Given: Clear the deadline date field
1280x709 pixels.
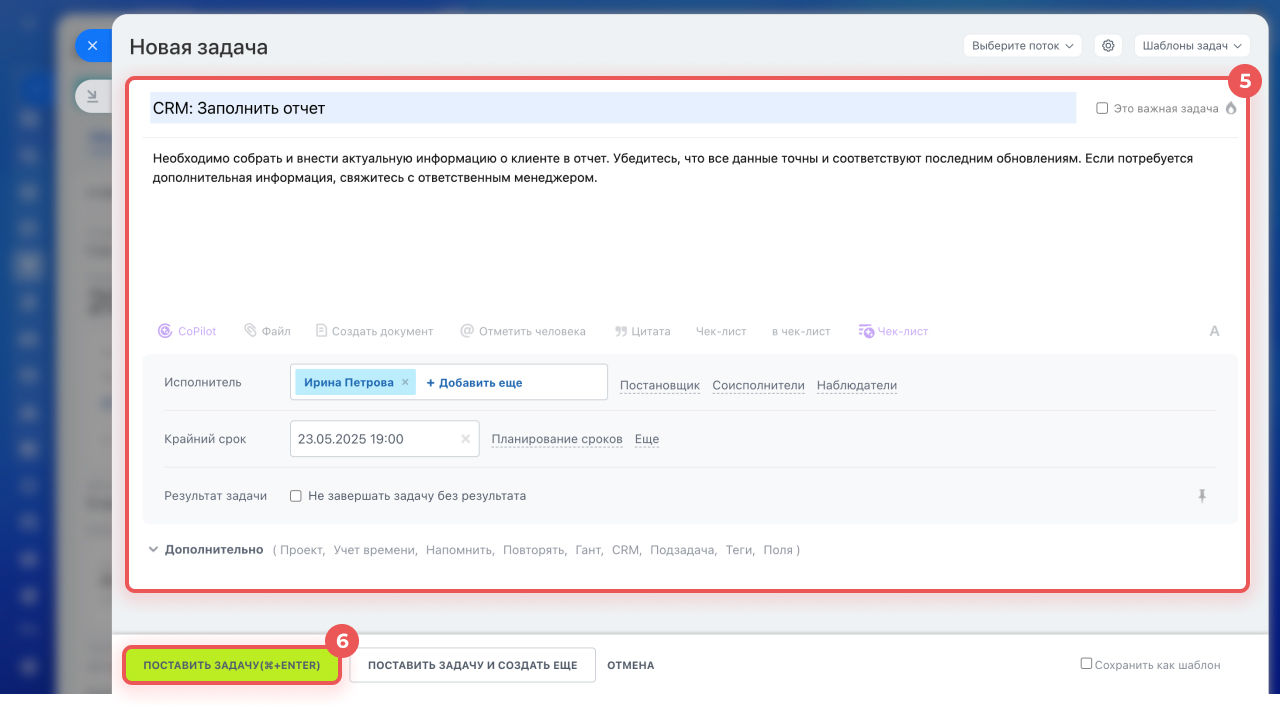Looking at the screenshot, I should [465, 438].
